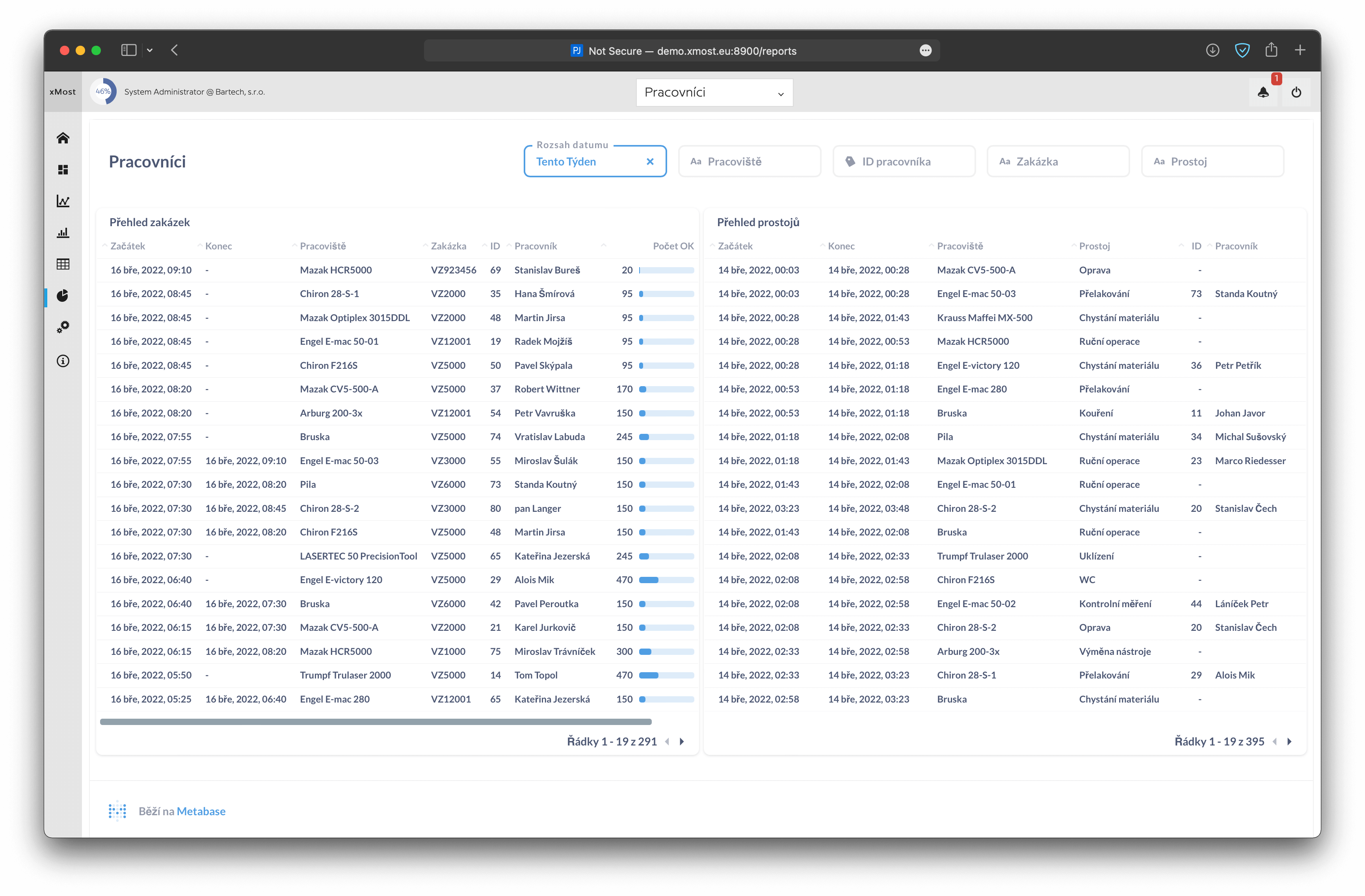The width and height of the screenshot is (1365, 896).
Task: Click the dashboard tiles sidebar icon
Action: 63,170
